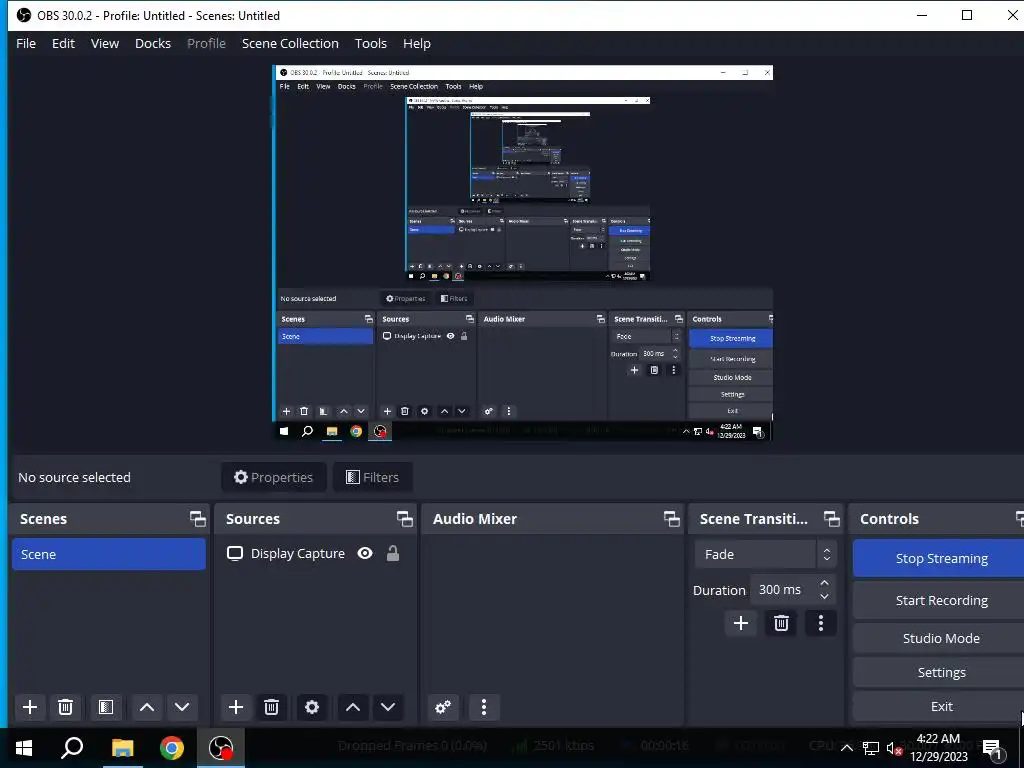This screenshot has height=768, width=1024.
Task: Move scene up arrow in Scenes panel
Action: (x=147, y=707)
